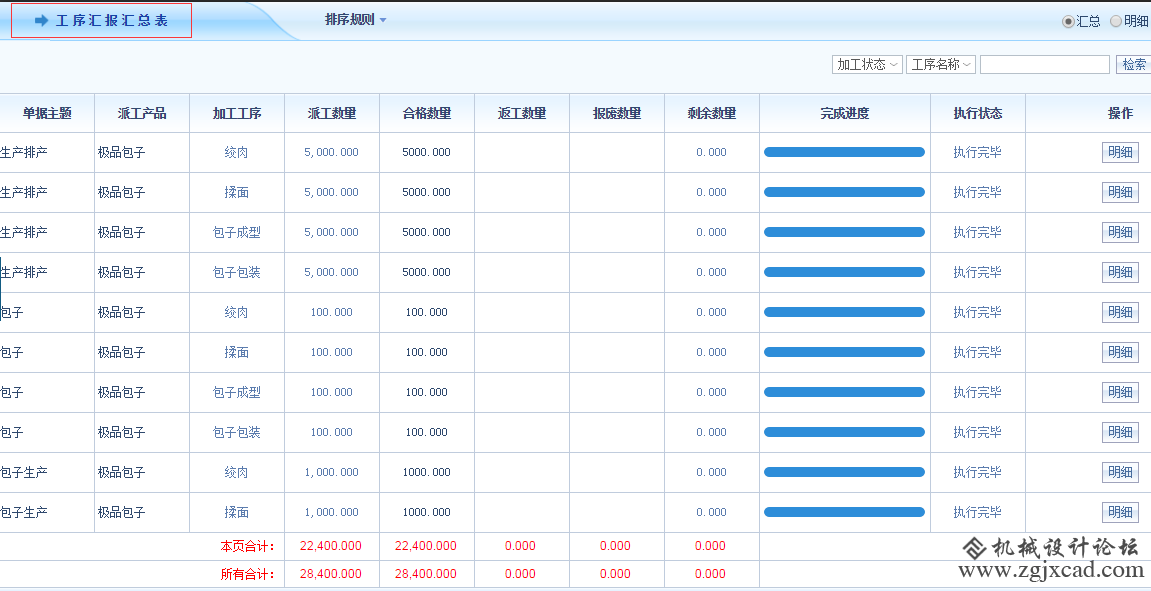Open 明细 for 揉面 row with 1,000.000 quantity
1151x591 pixels.
(x=1120, y=512)
